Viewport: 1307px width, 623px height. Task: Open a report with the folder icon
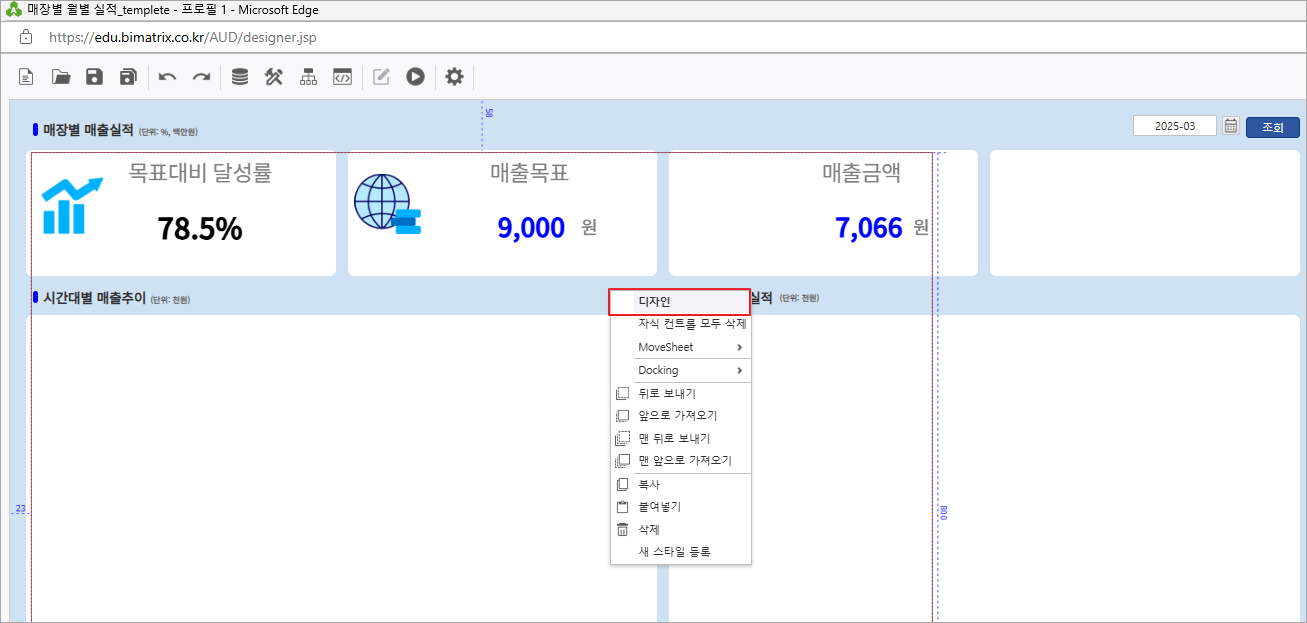(x=61, y=77)
